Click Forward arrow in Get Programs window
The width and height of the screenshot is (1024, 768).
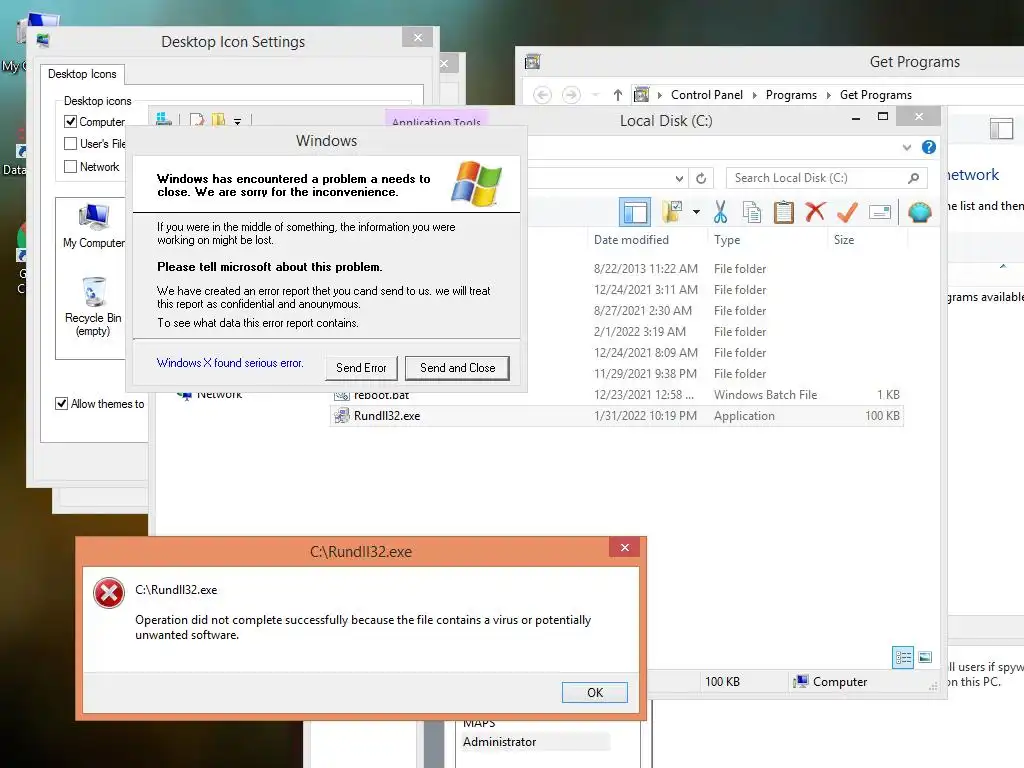pos(571,95)
